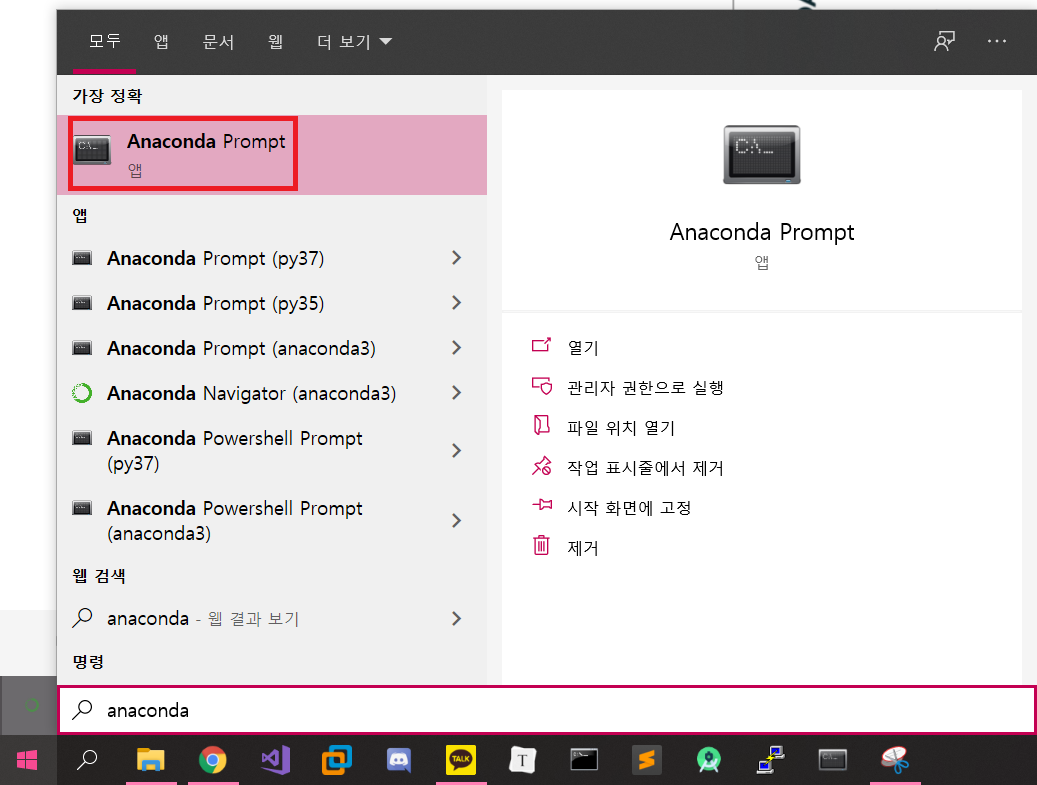
Task: Open the Anaconda Prompt best match result
Action: [x=272, y=155]
